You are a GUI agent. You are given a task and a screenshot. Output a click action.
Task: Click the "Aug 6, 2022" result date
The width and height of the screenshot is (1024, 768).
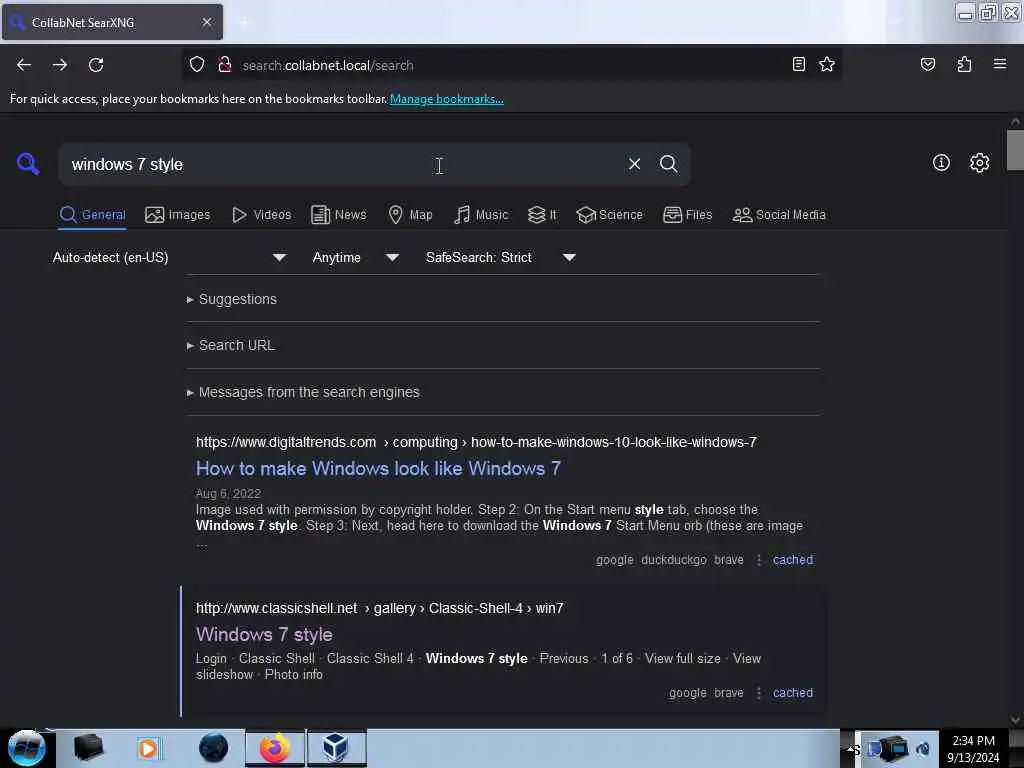pyautogui.click(x=228, y=493)
